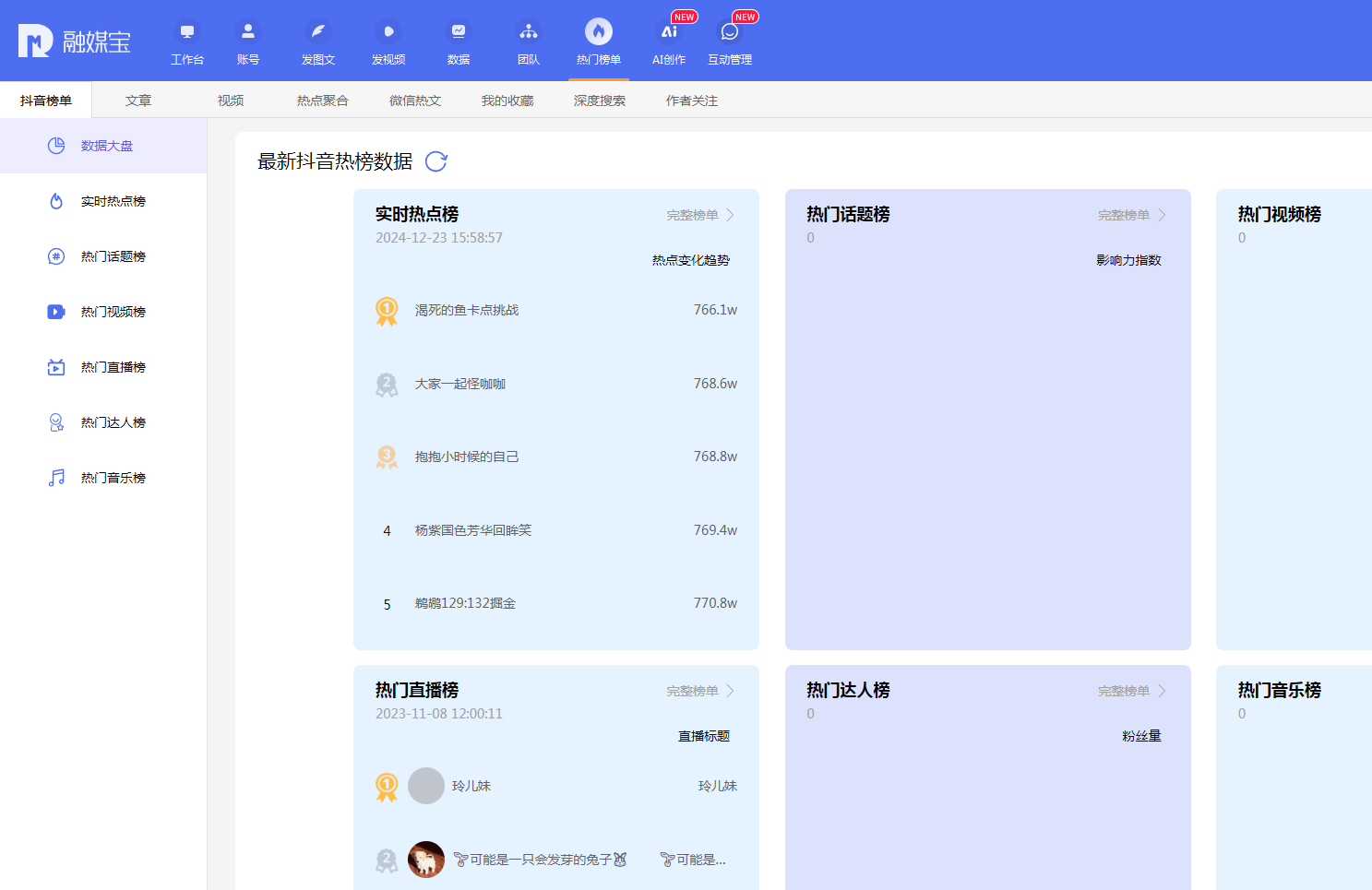Image resolution: width=1372 pixels, height=890 pixels.
Task: Open 完整榜单 link in 热门话题榜
Action: click(x=1124, y=215)
